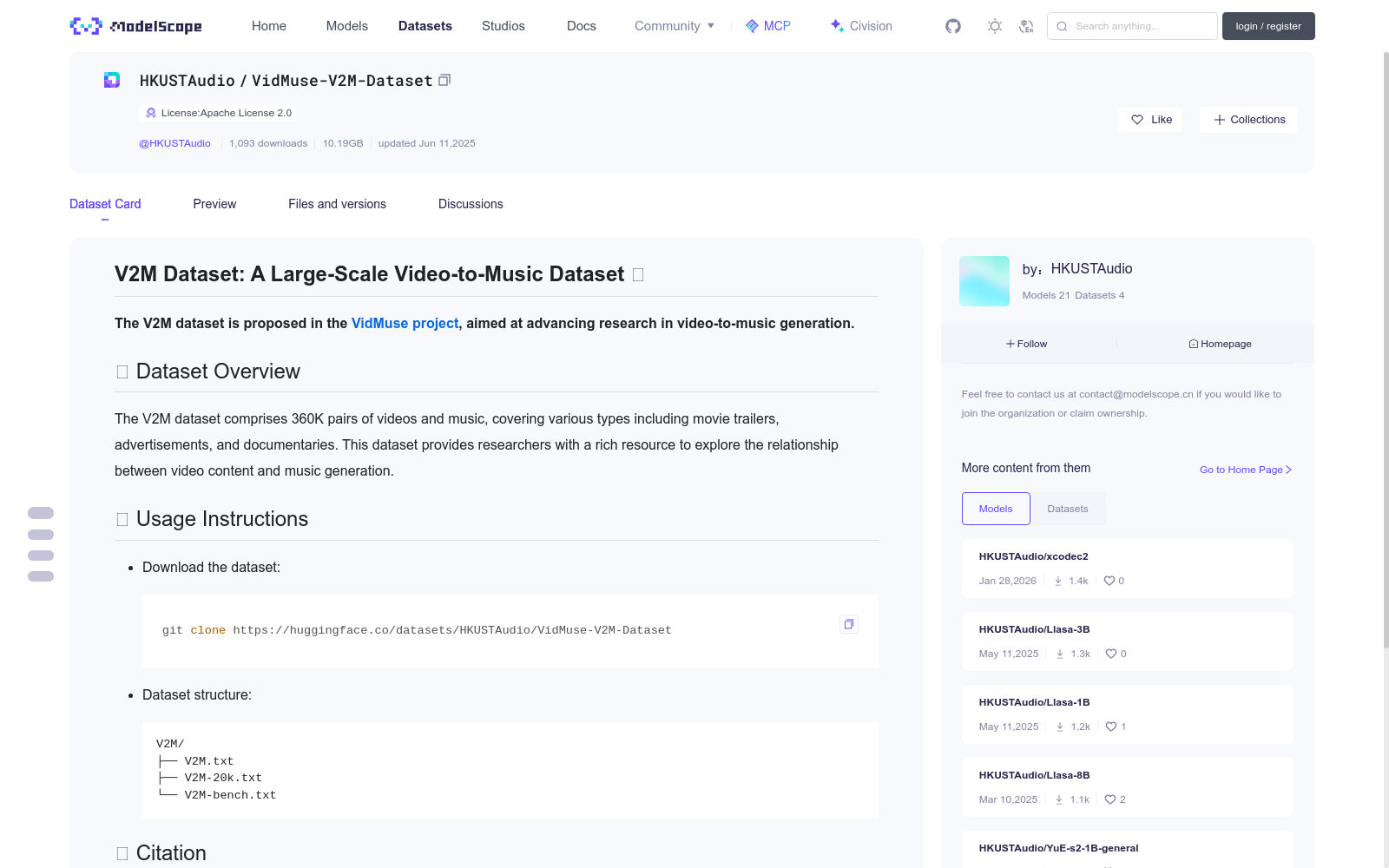Expand the Community dropdown menu
The height and width of the screenshot is (868, 1389).
click(675, 26)
